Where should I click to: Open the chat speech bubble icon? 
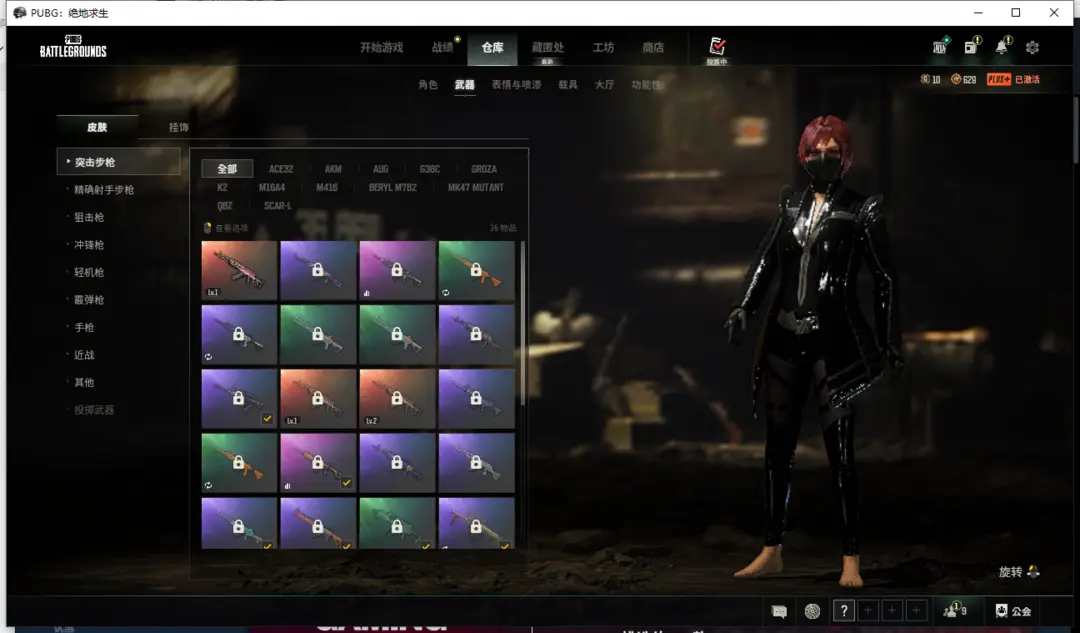tap(779, 611)
